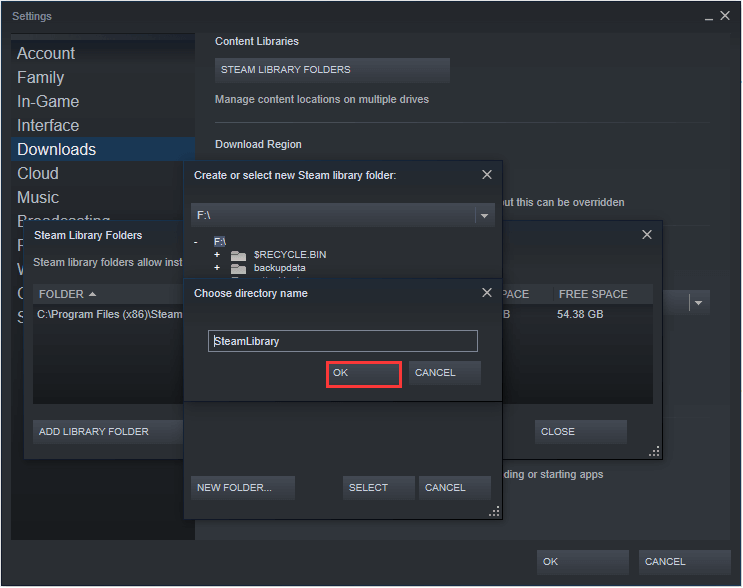Close the Steam Library Folders window with X
The height and width of the screenshot is (588, 743).
coord(647,235)
